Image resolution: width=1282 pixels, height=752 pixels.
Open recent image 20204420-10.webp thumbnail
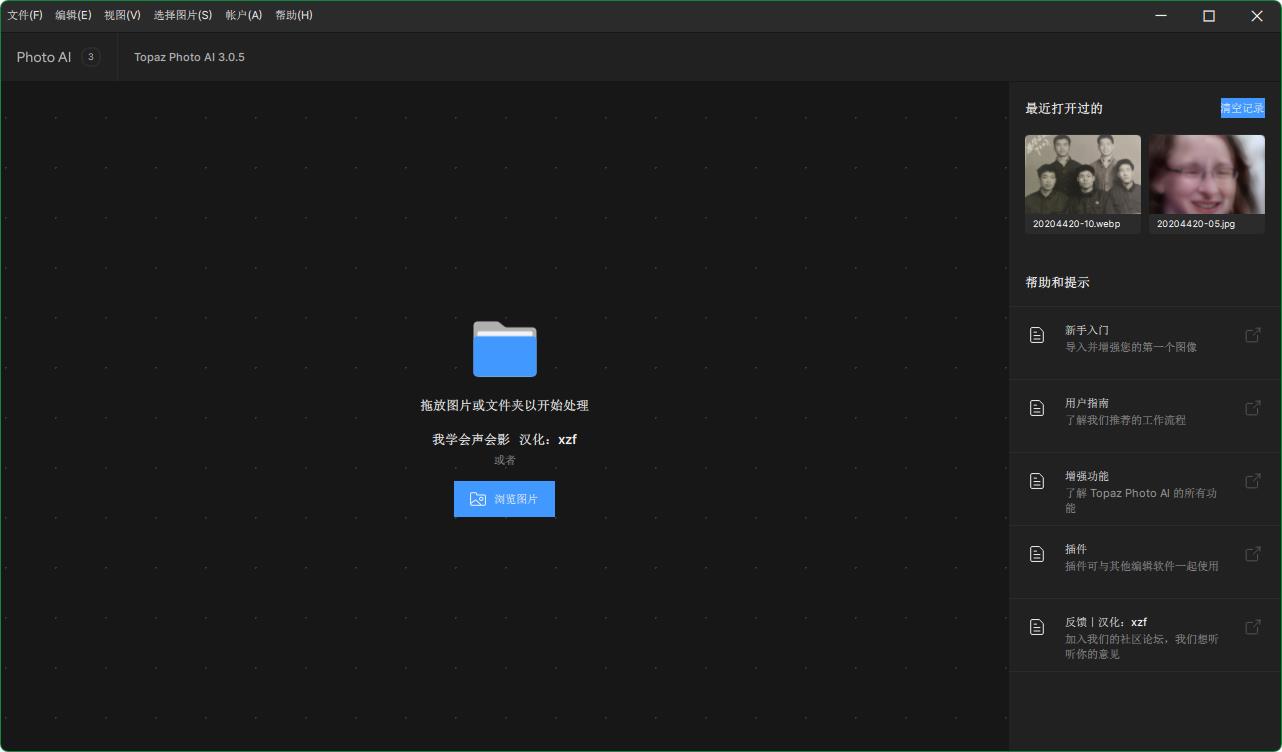tap(1083, 175)
